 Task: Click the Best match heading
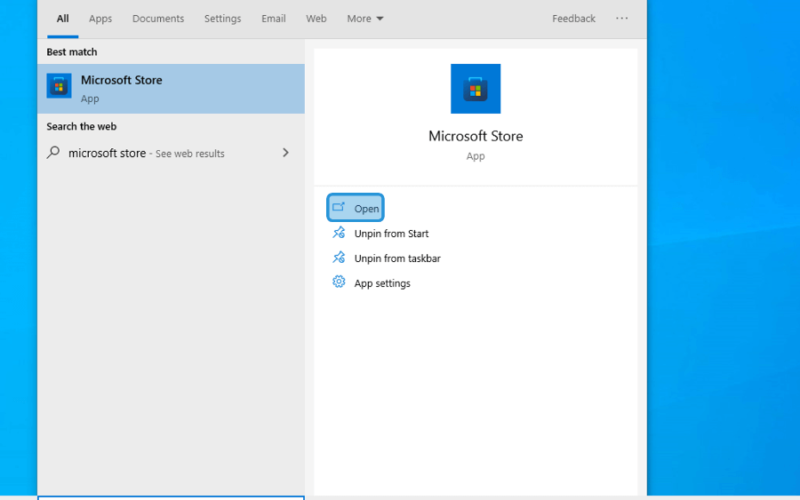72,52
